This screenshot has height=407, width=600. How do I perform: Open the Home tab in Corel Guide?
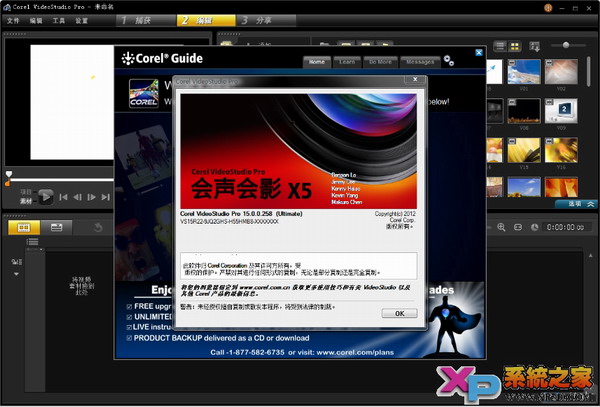pos(317,62)
